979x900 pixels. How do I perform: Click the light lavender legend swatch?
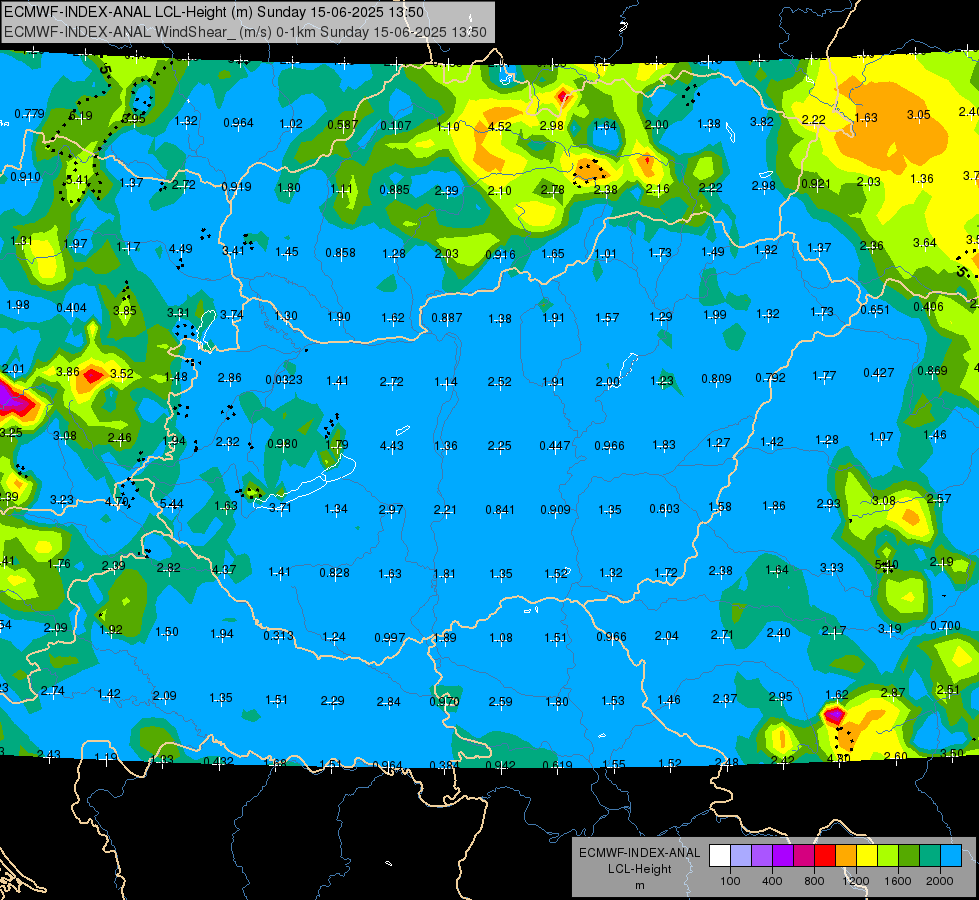click(741, 856)
